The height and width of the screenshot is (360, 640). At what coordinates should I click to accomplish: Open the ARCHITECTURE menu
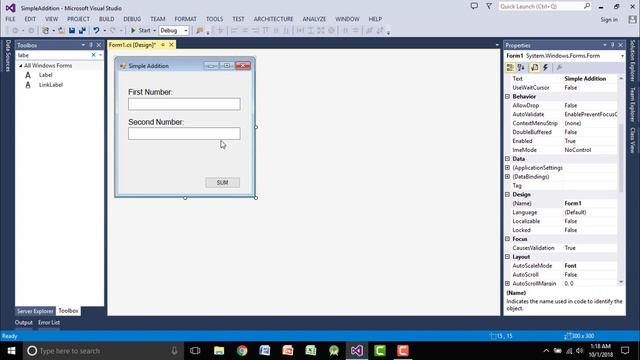click(x=273, y=19)
